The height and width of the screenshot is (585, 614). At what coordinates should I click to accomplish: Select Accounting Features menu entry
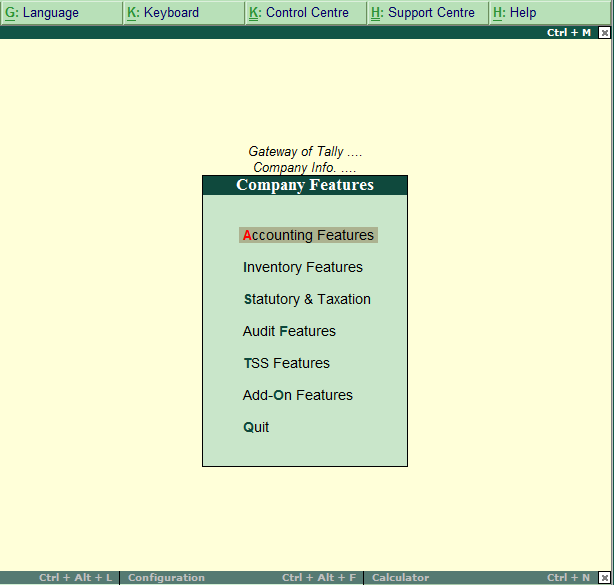[x=308, y=235]
